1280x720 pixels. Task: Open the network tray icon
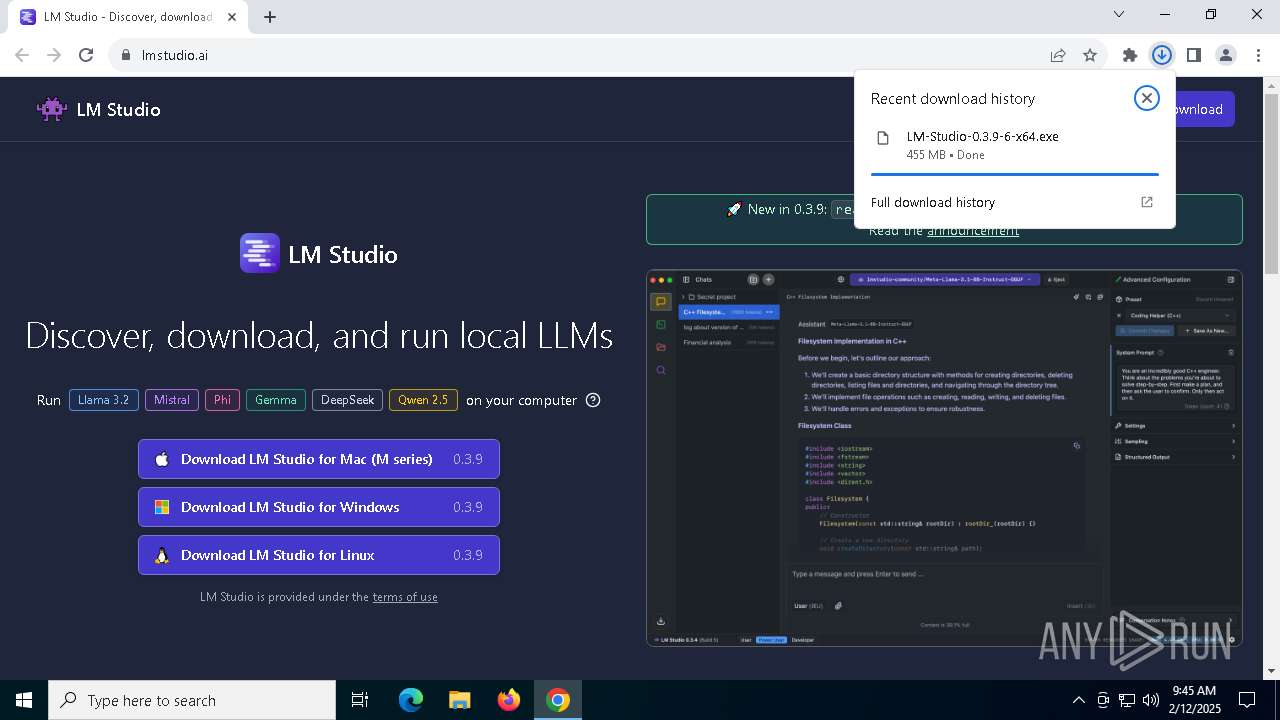click(x=1127, y=700)
